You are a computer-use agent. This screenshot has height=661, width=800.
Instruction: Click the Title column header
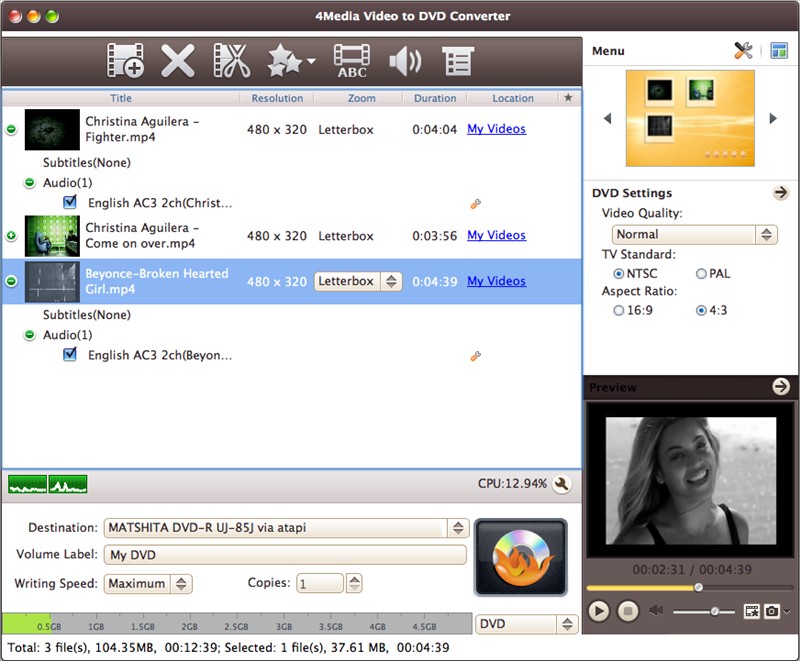point(121,98)
